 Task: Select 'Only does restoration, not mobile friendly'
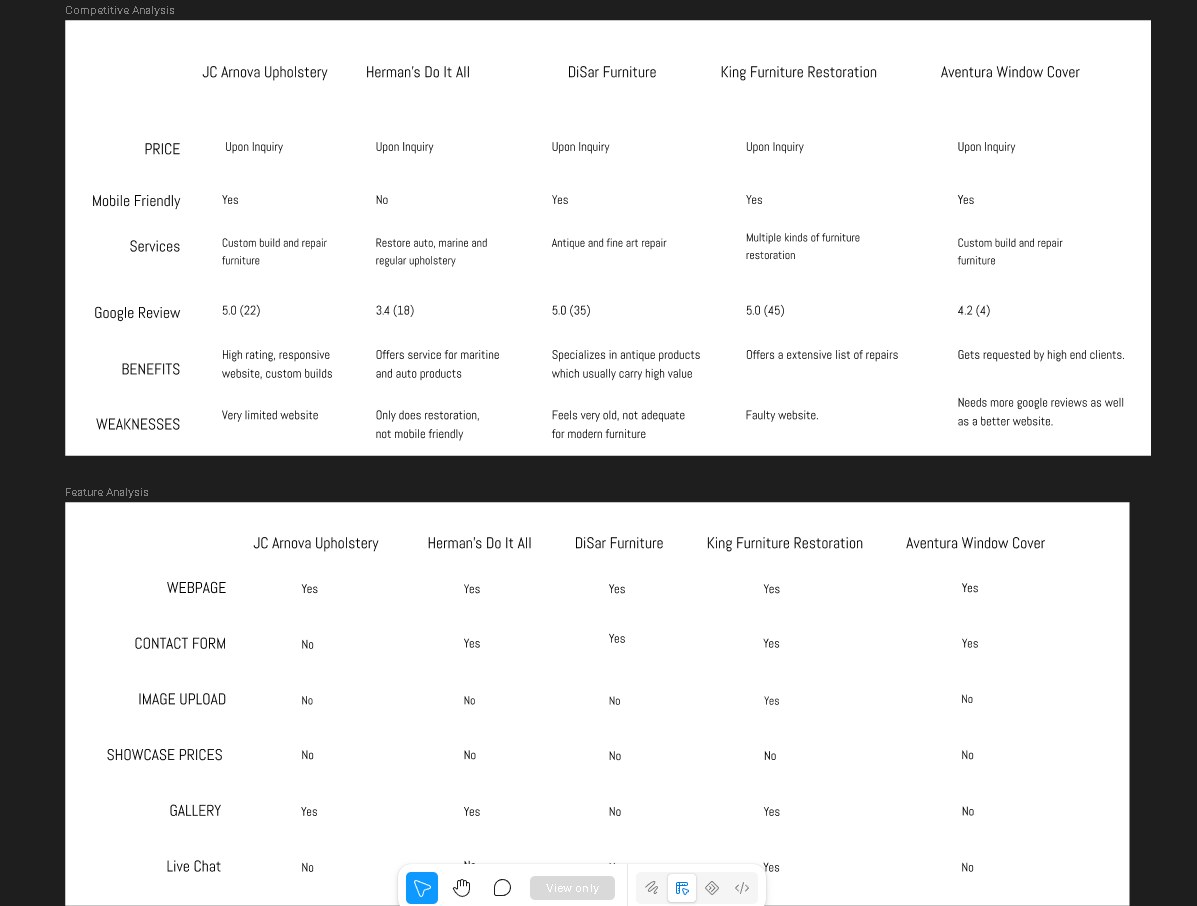pos(428,424)
